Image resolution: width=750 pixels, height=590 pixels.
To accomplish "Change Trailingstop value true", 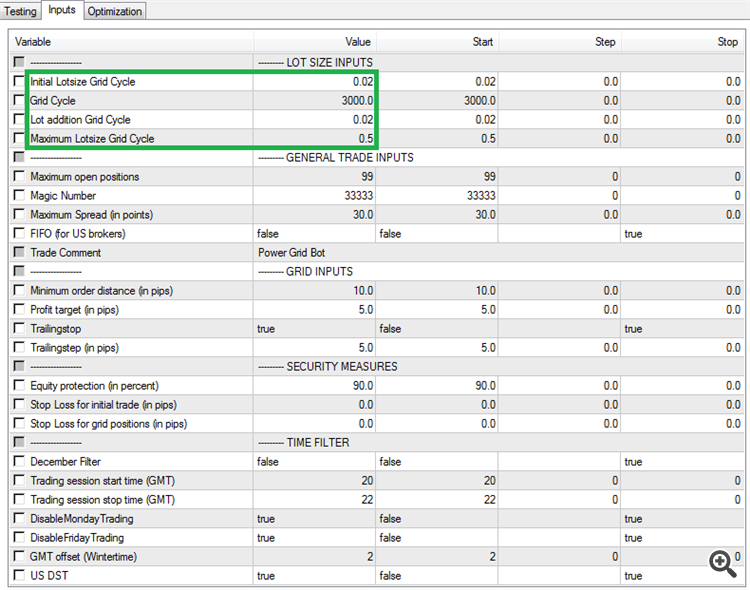I will coord(315,328).
